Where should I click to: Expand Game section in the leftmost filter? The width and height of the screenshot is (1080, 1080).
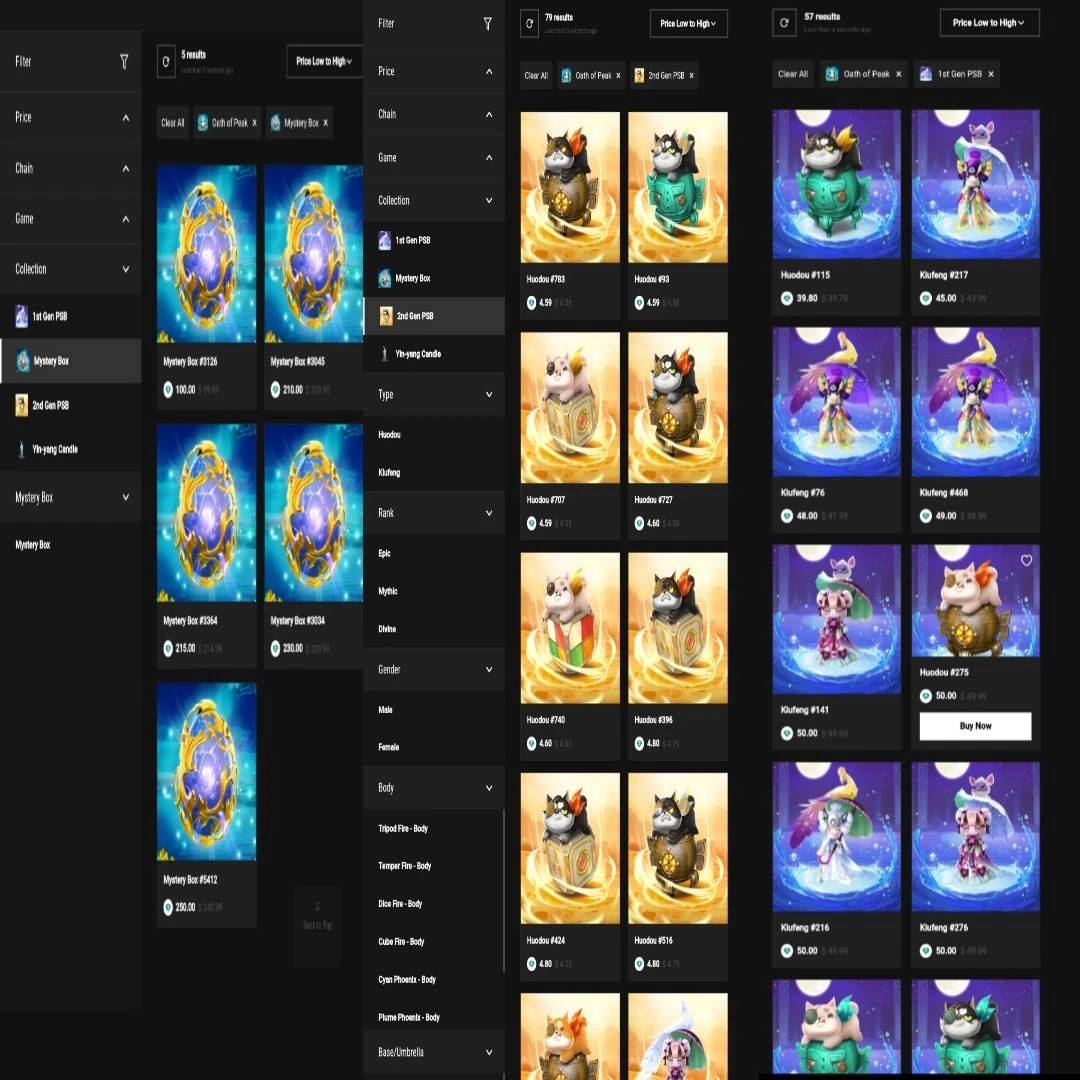tap(70, 219)
